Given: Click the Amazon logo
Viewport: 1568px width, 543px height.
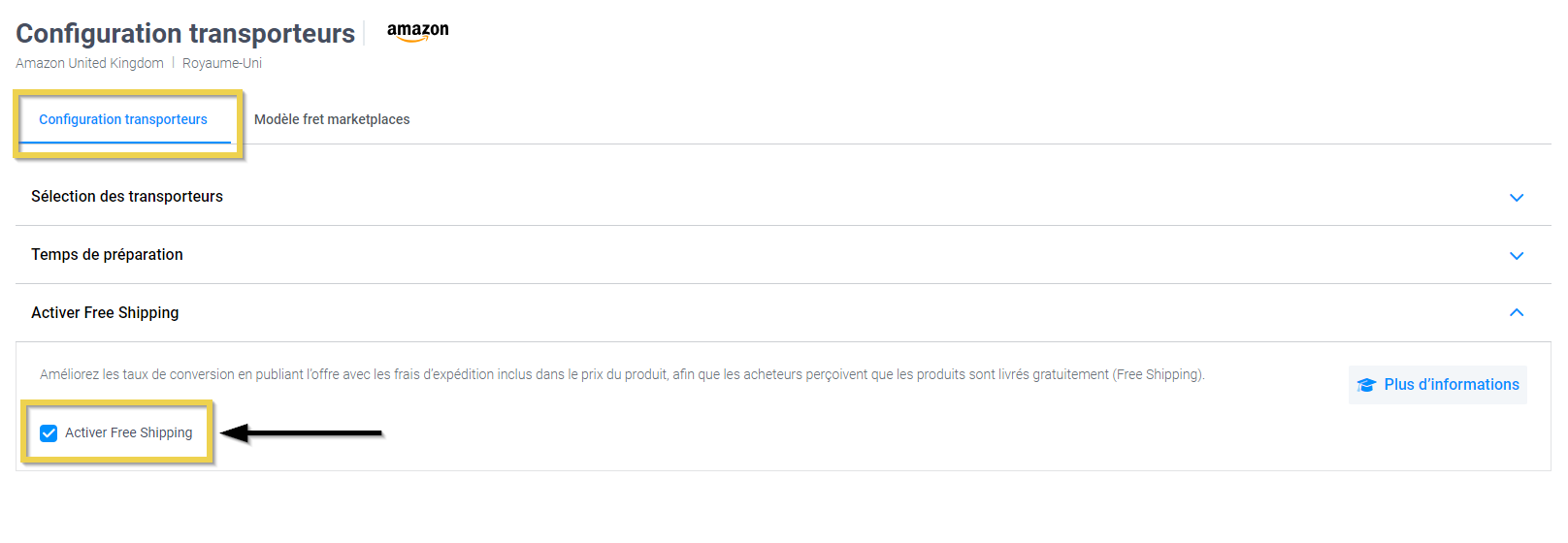Looking at the screenshot, I should [x=417, y=31].
